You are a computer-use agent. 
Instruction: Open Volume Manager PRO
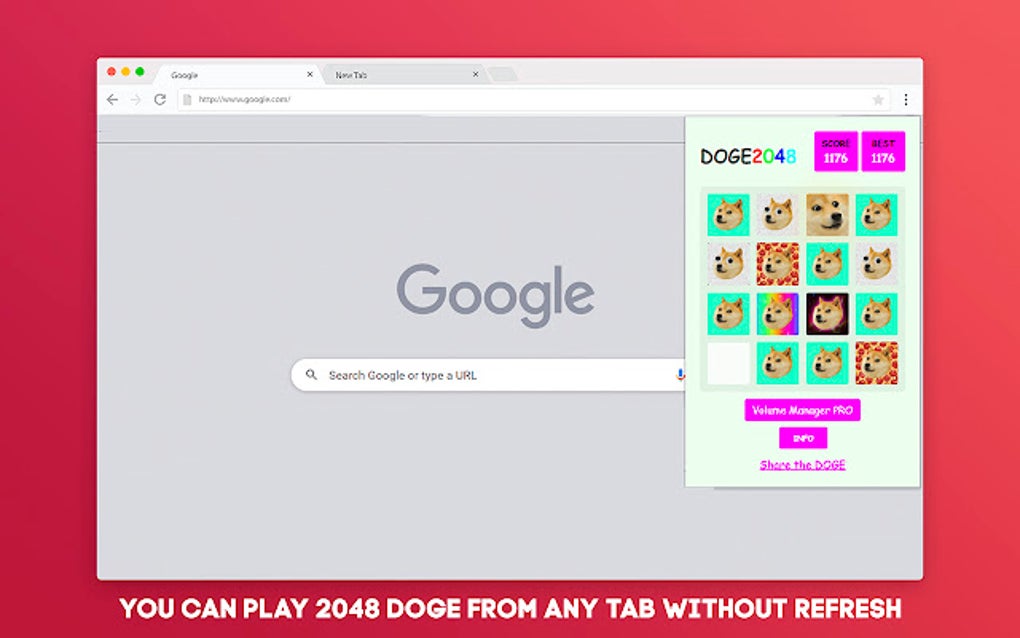coord(803,410)
